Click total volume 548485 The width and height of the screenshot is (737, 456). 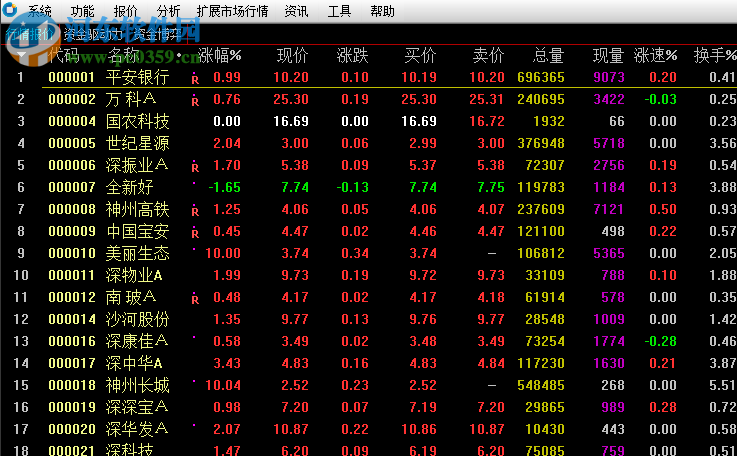click(x=541, y=385)
